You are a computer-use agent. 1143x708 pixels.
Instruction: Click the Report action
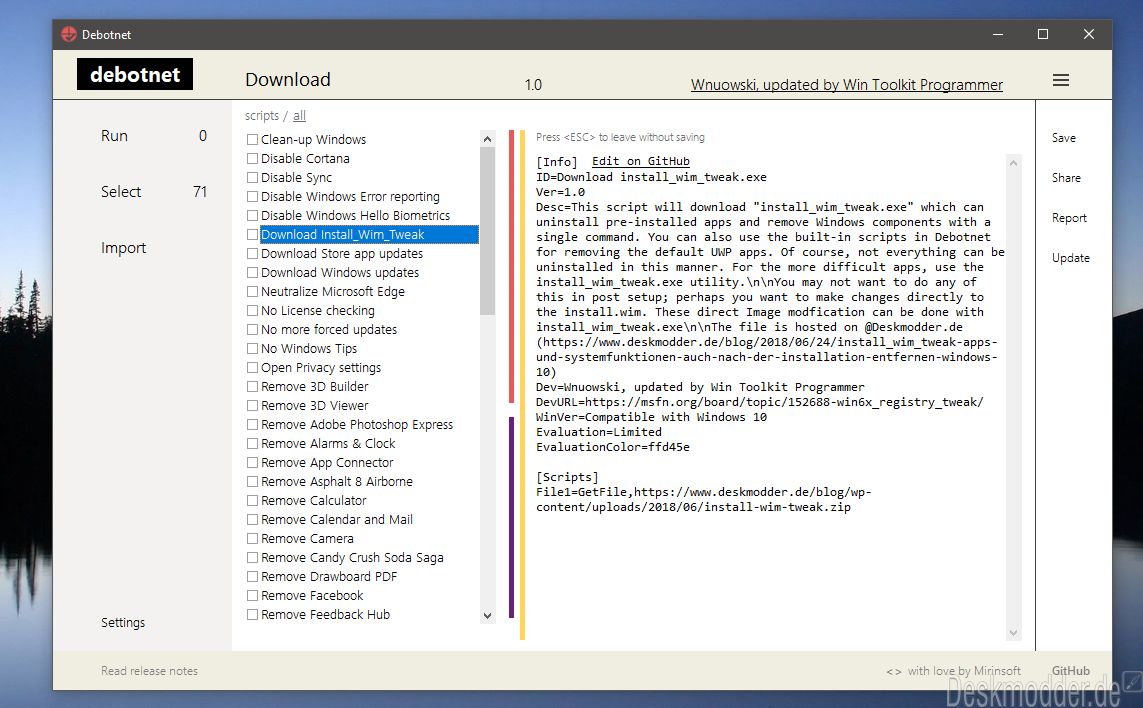1069,218
